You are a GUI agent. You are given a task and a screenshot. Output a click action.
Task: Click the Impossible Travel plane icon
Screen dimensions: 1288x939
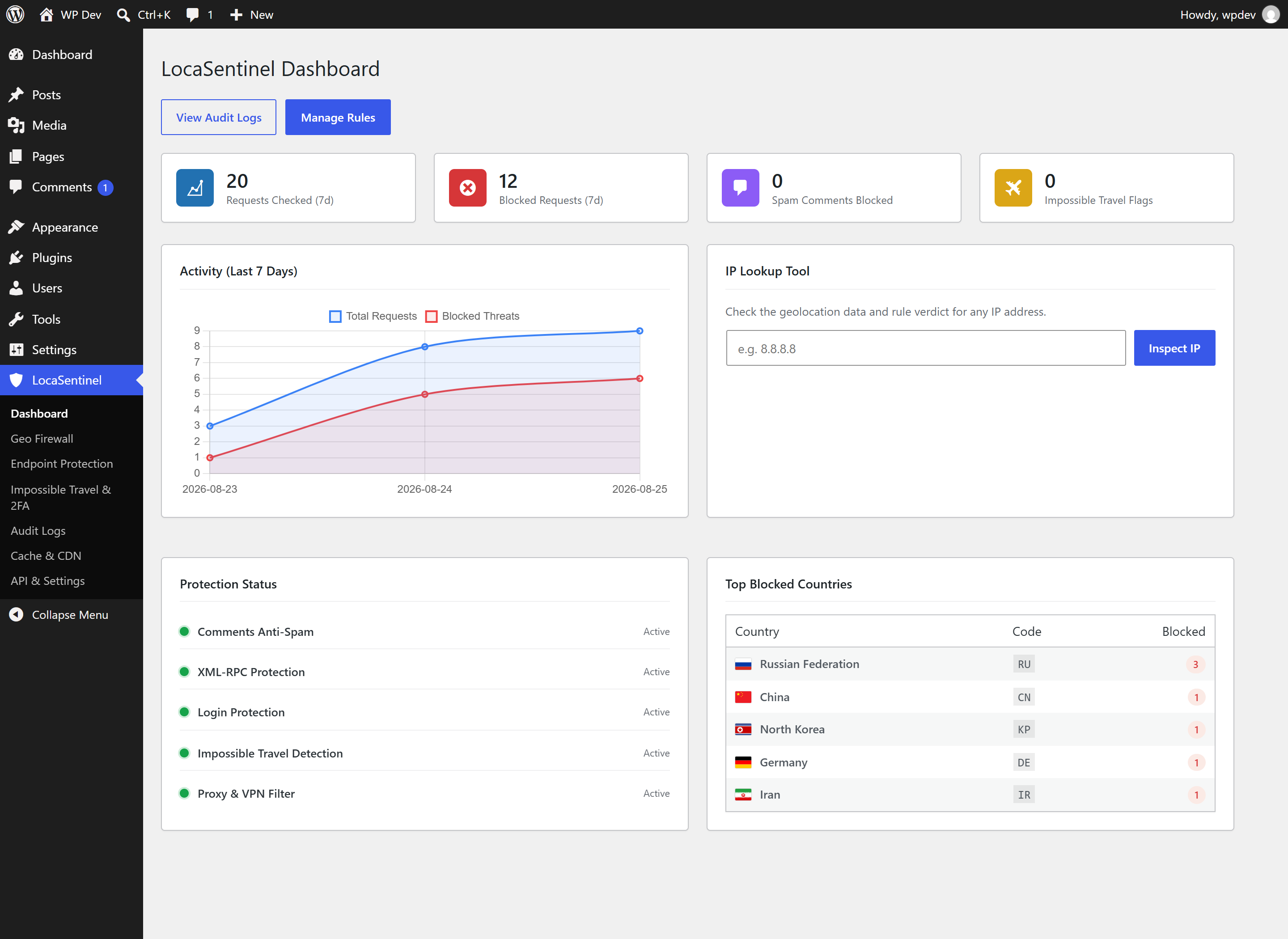pos(1013,187)
